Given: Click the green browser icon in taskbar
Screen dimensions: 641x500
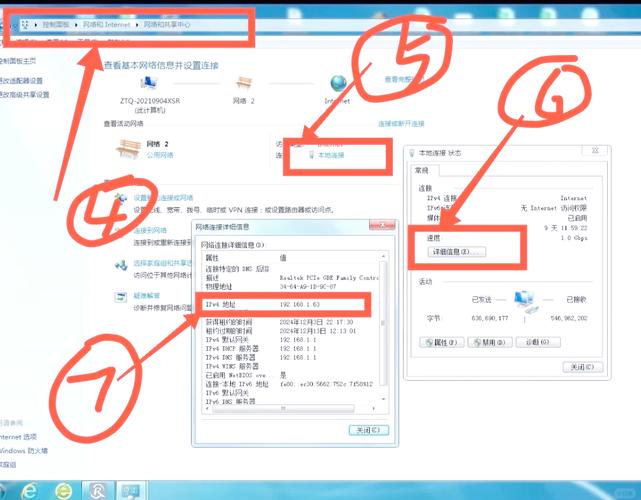Looking at the screenshot, I should [x=63, y=489].
